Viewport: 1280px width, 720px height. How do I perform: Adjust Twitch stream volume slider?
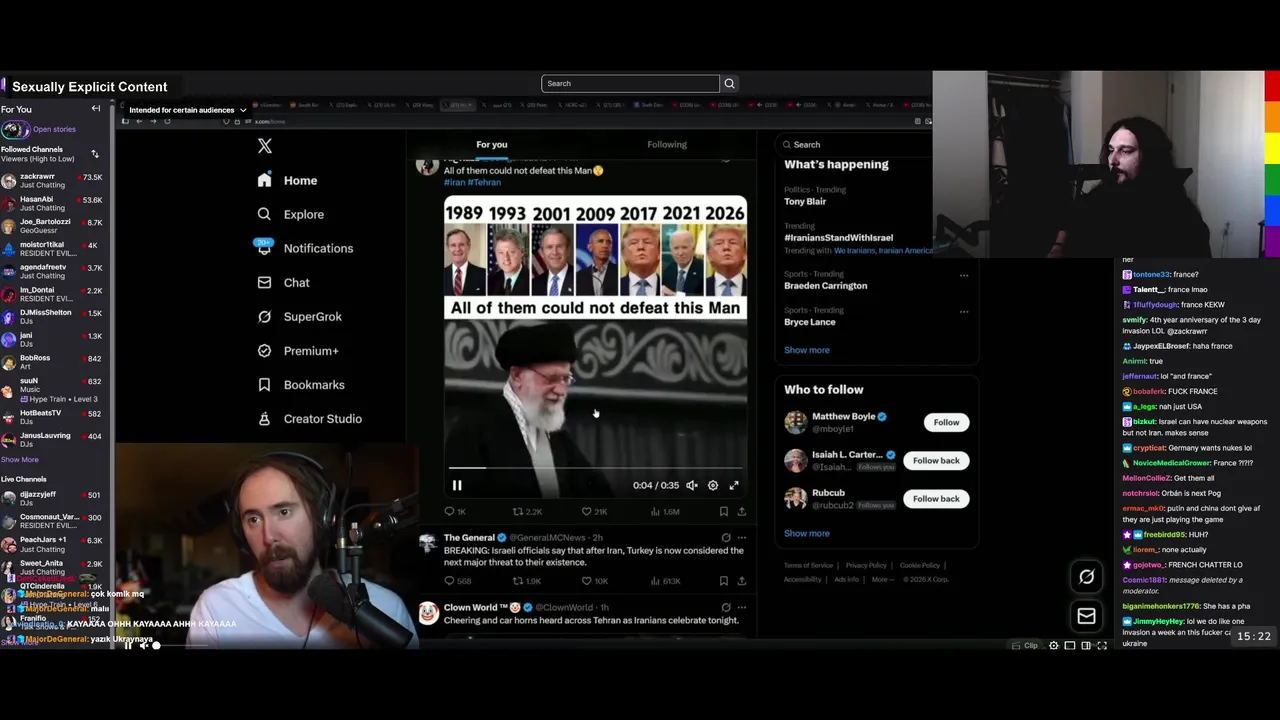180,646
